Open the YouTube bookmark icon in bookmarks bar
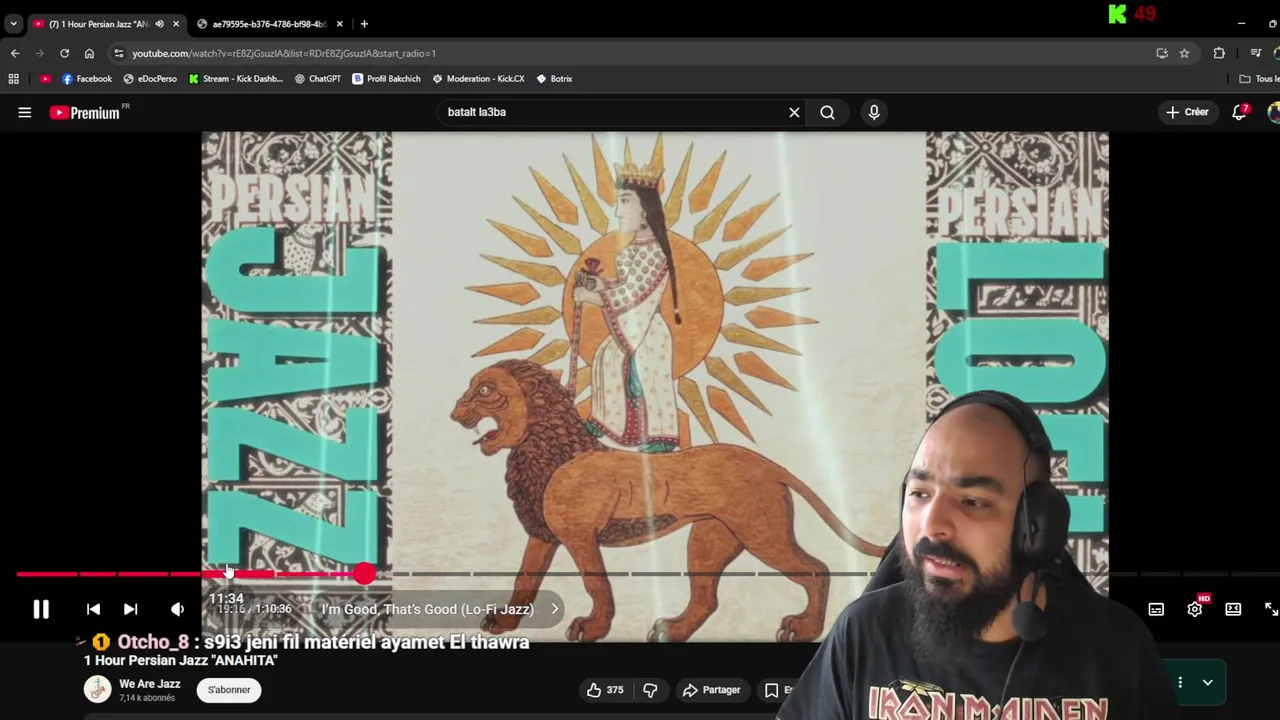 45,79
